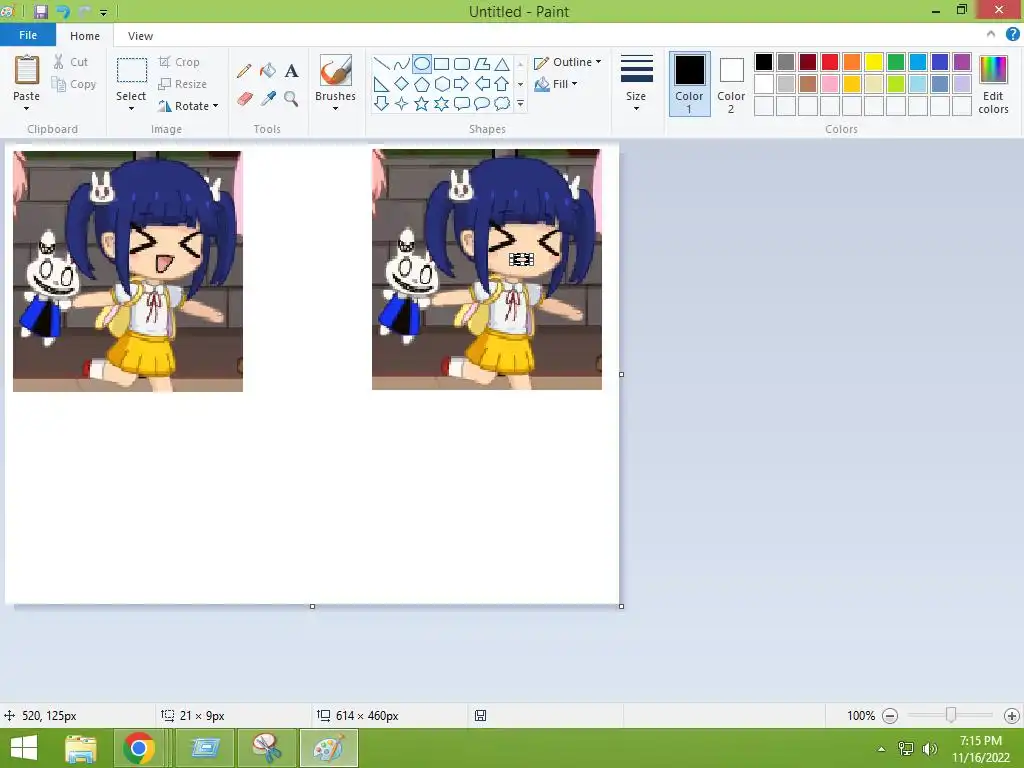Expand the Shapes gallery with More arrow
This screenshot has height=768, width=1024.
click(520, 103)
